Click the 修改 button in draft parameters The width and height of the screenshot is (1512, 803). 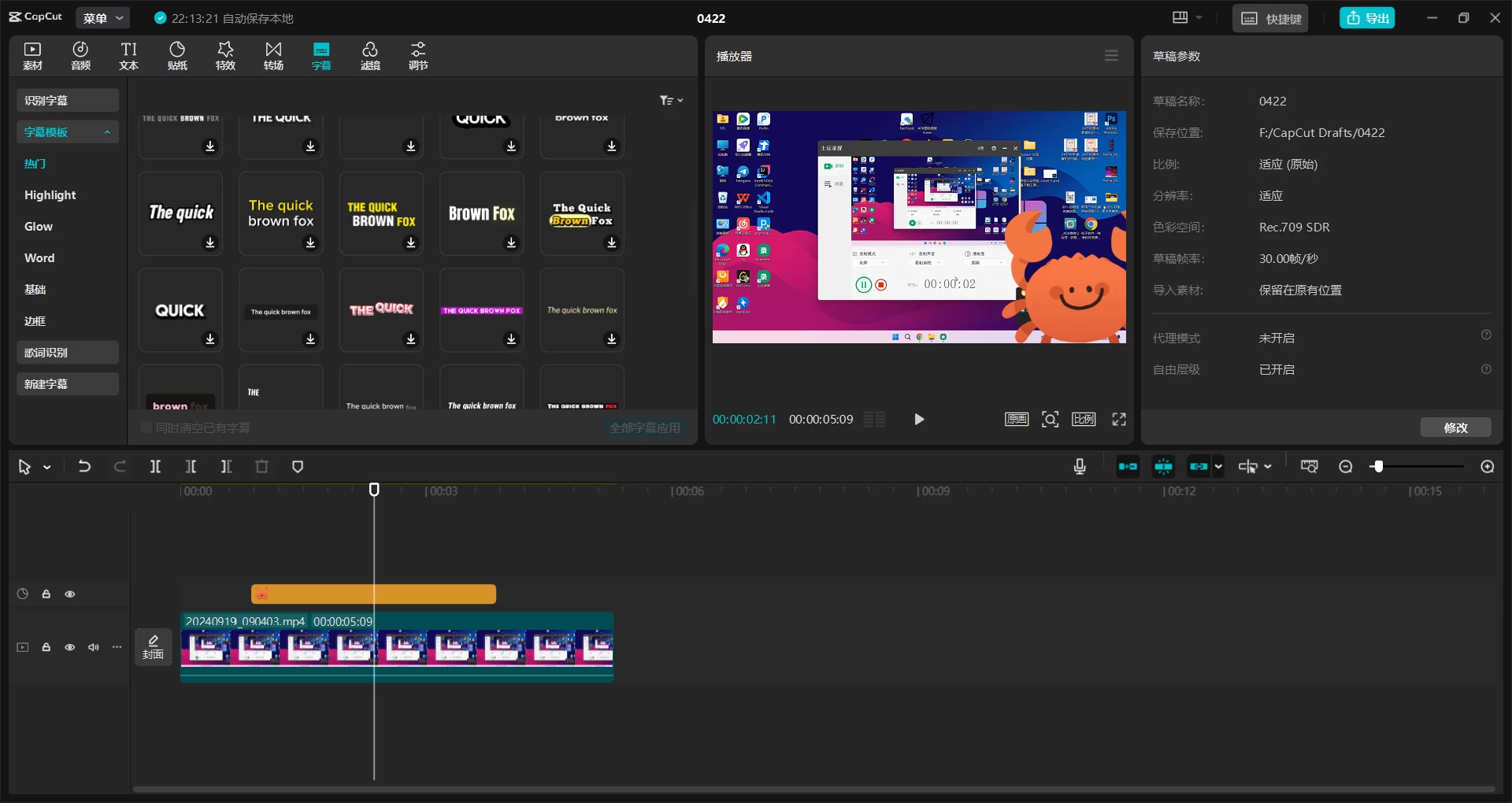(1455, 427)
